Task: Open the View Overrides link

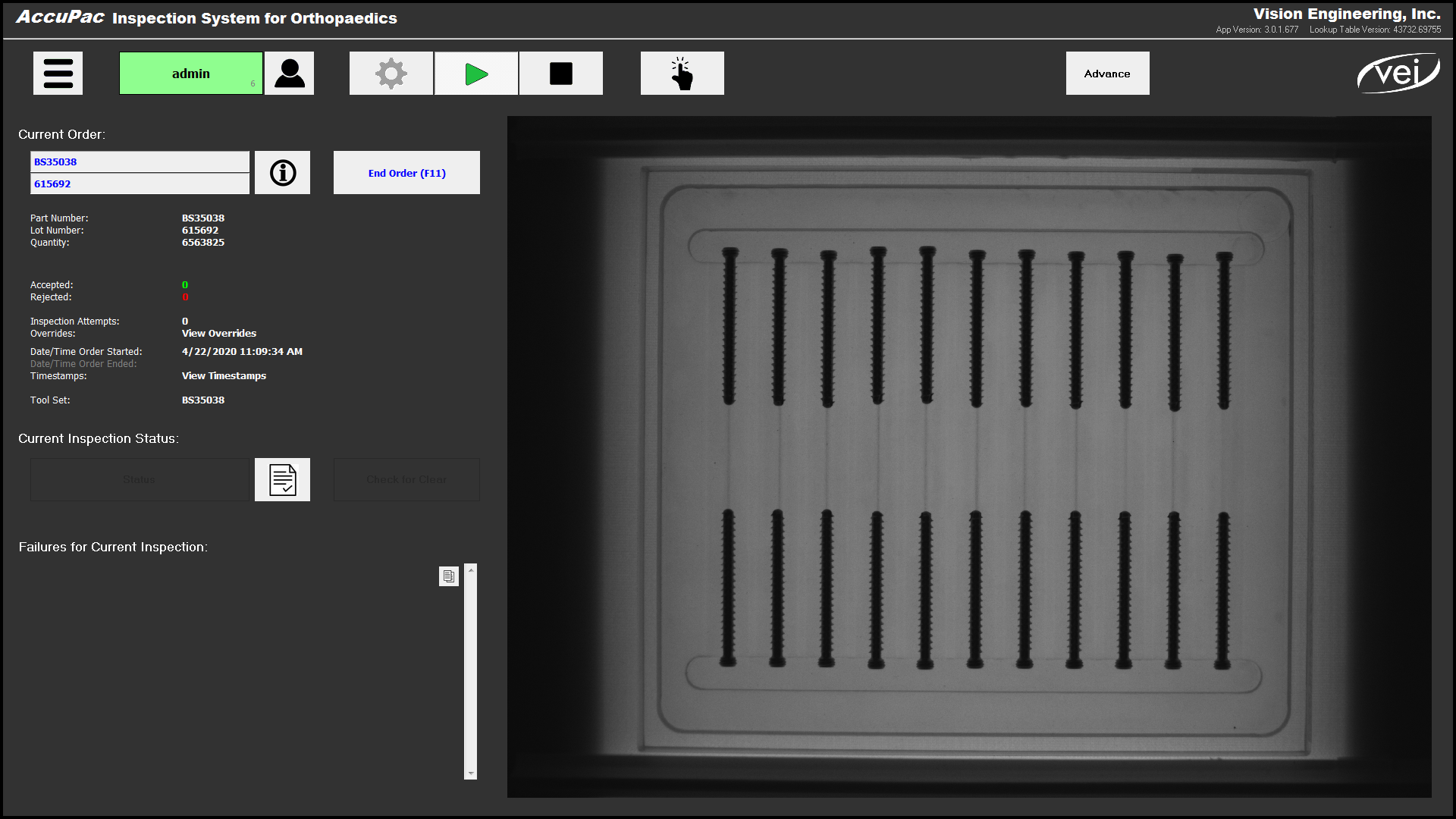Action: [219, 334]
